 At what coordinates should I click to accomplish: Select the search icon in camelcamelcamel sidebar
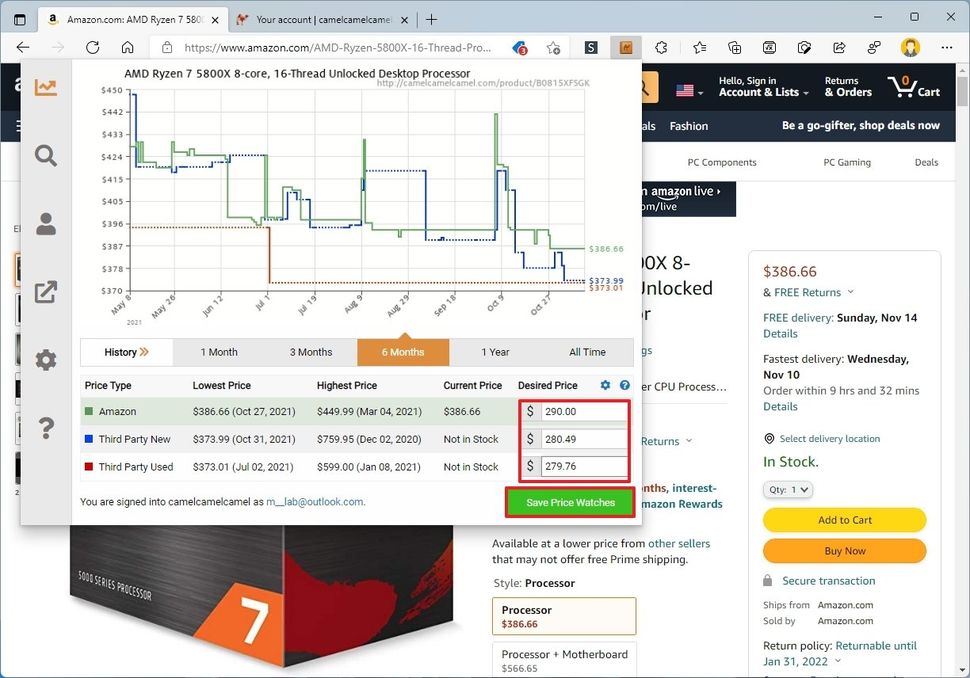click(45, 156)
